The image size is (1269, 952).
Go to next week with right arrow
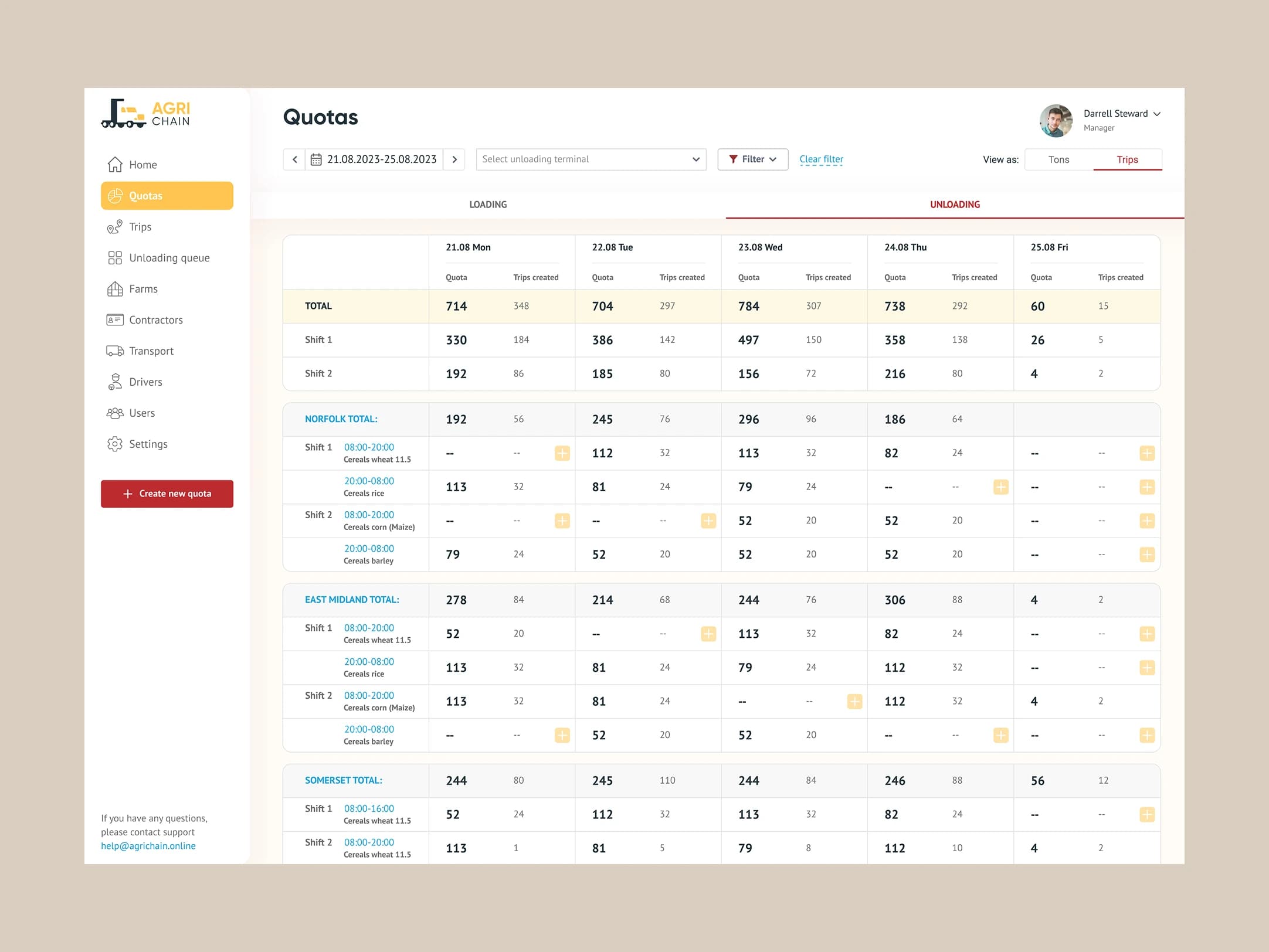(x=454, y=159)
